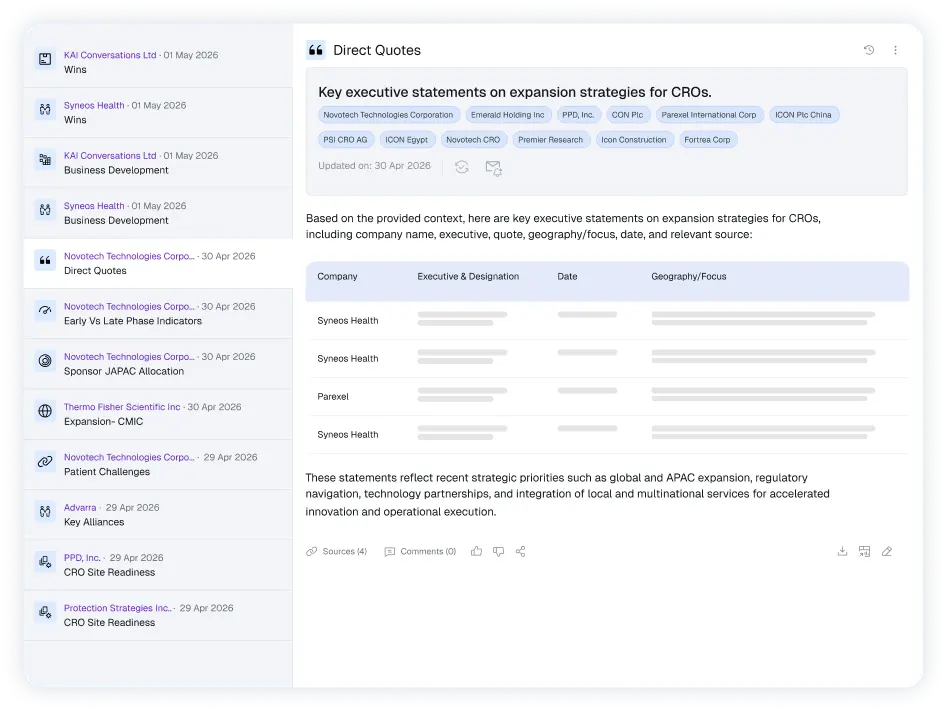947x711 pixels.
Task: Select the Icon Construction tag
Action: [x=634, y=140]
